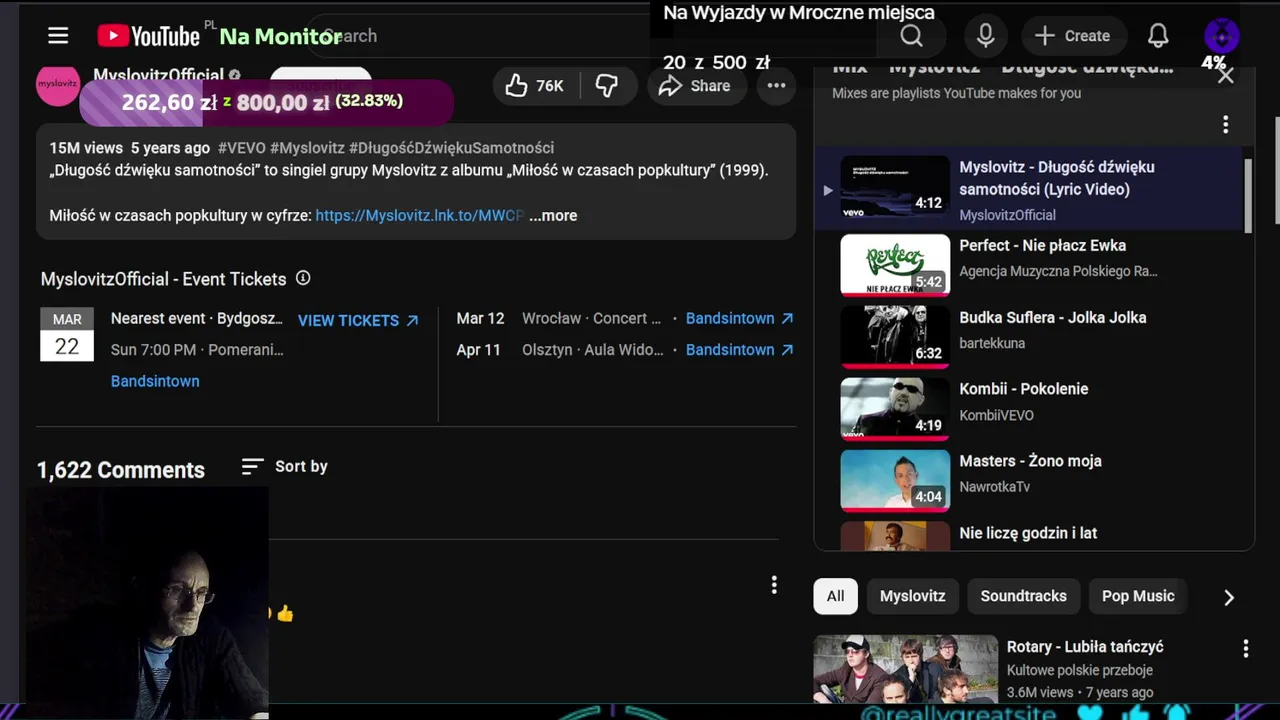Open the Create button
Screen dimensions: 1280x720
point(1072,36)
